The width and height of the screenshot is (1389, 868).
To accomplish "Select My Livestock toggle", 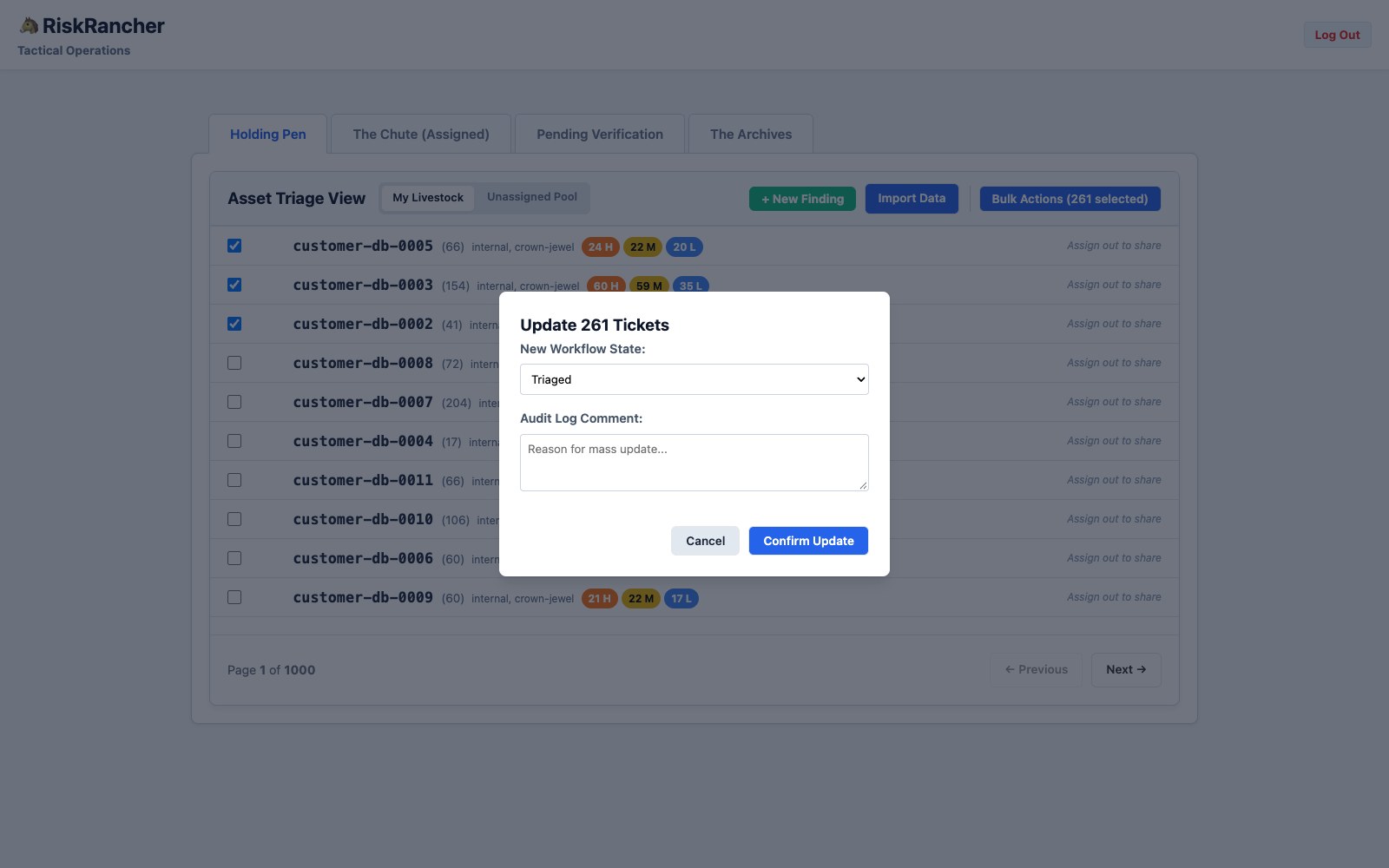I will point(428,198).
